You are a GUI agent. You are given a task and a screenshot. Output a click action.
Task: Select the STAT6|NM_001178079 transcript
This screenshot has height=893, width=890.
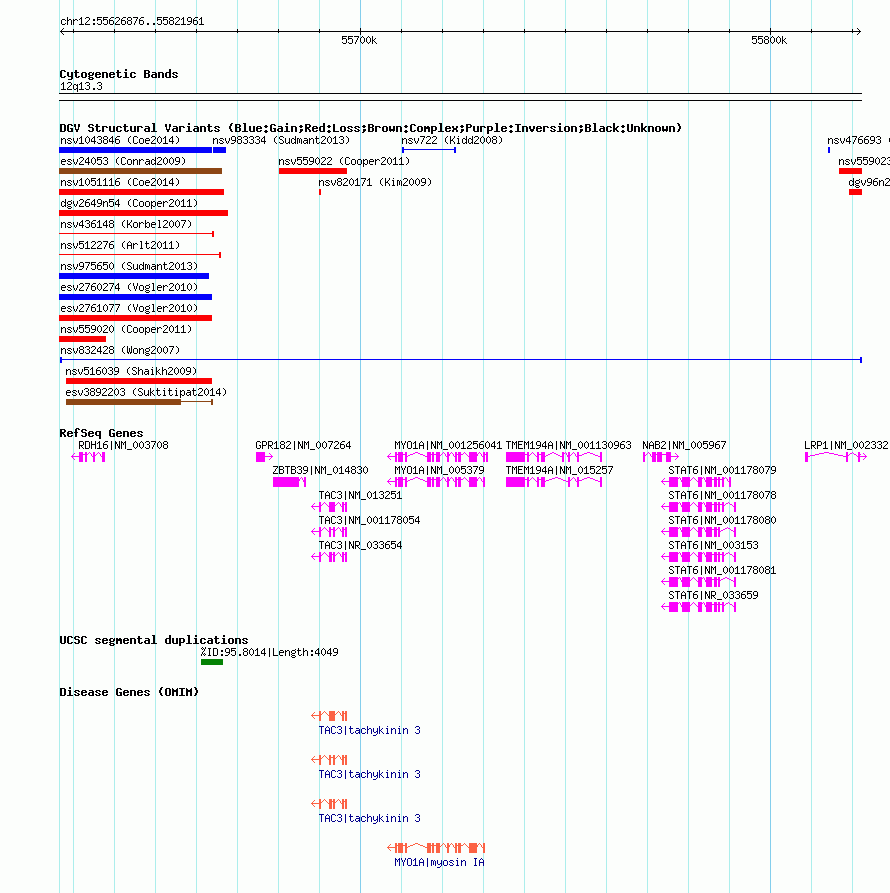696,482
